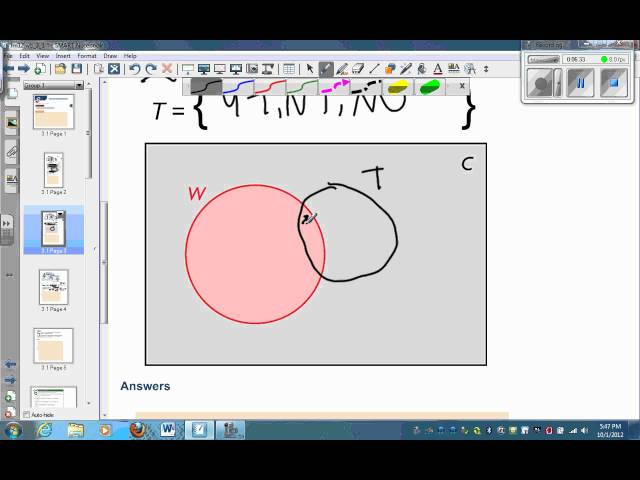This screenshot has height=480, width=640.
Task: Select the Fill bucket tool
Action: (x=422, y=69)
